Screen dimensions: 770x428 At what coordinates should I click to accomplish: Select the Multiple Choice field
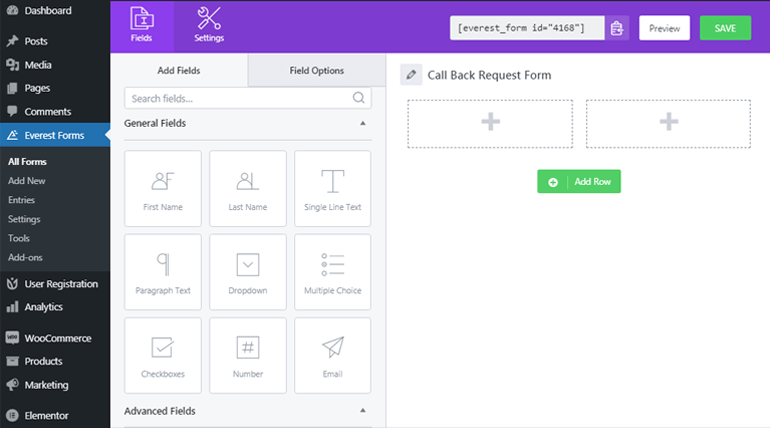pos(332,272)
